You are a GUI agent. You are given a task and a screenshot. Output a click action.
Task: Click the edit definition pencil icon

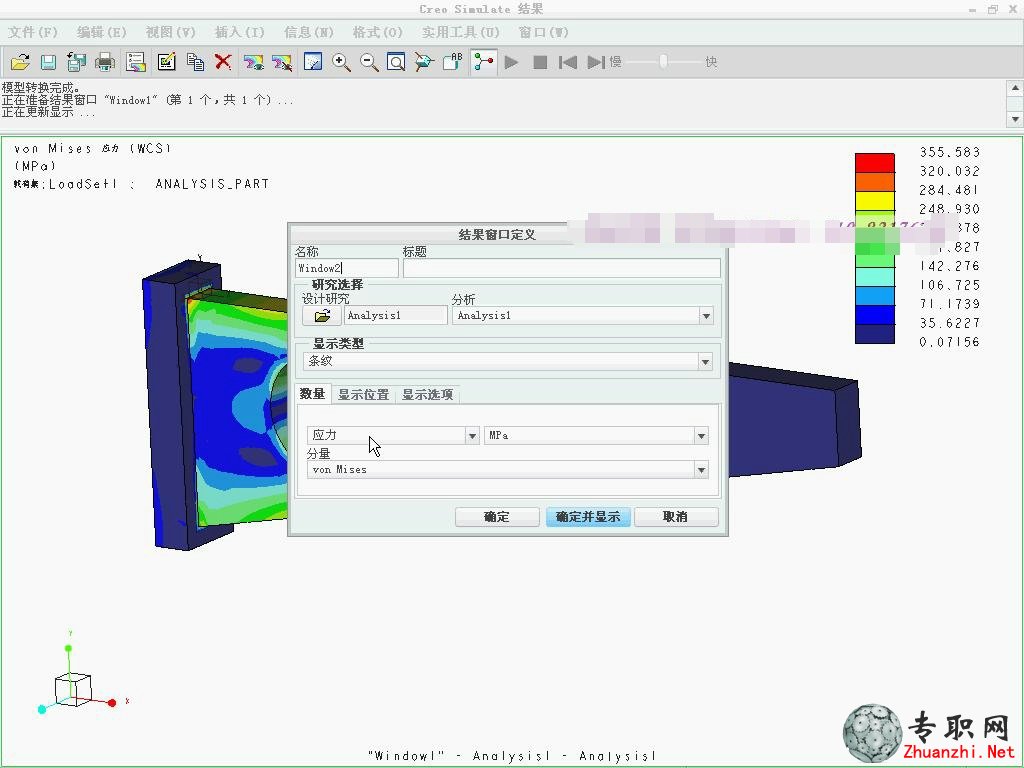point(167,62)
